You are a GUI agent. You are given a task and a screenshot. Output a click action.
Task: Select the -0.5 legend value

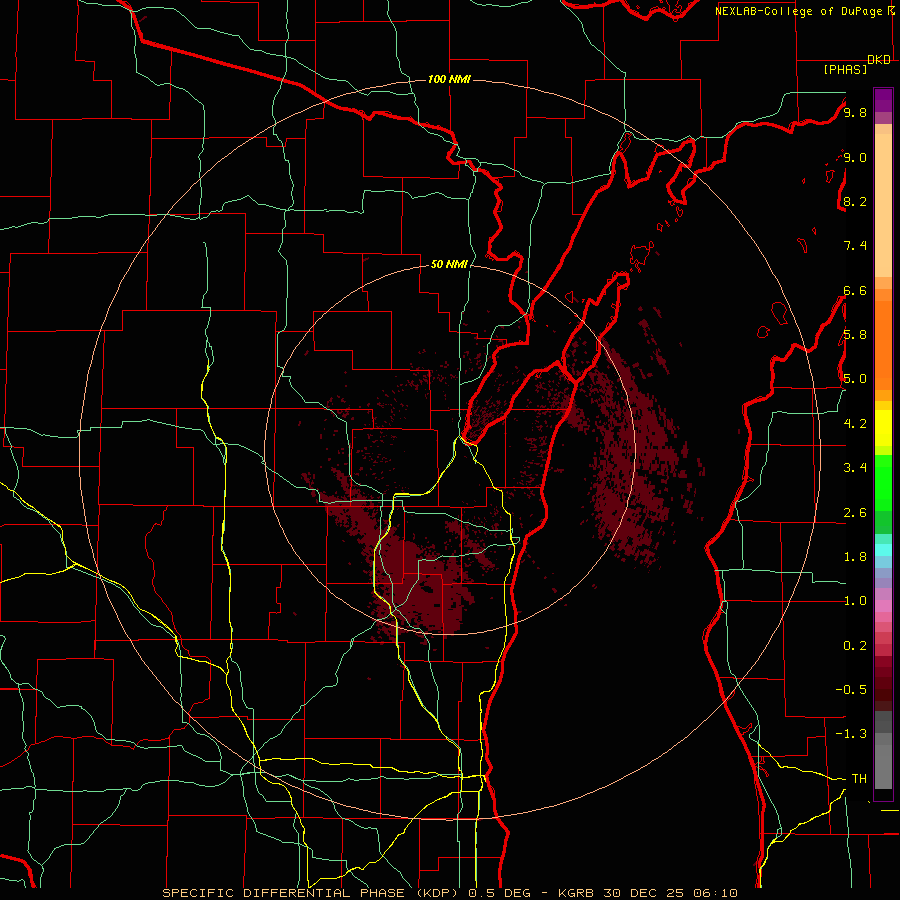pos(851,690)
